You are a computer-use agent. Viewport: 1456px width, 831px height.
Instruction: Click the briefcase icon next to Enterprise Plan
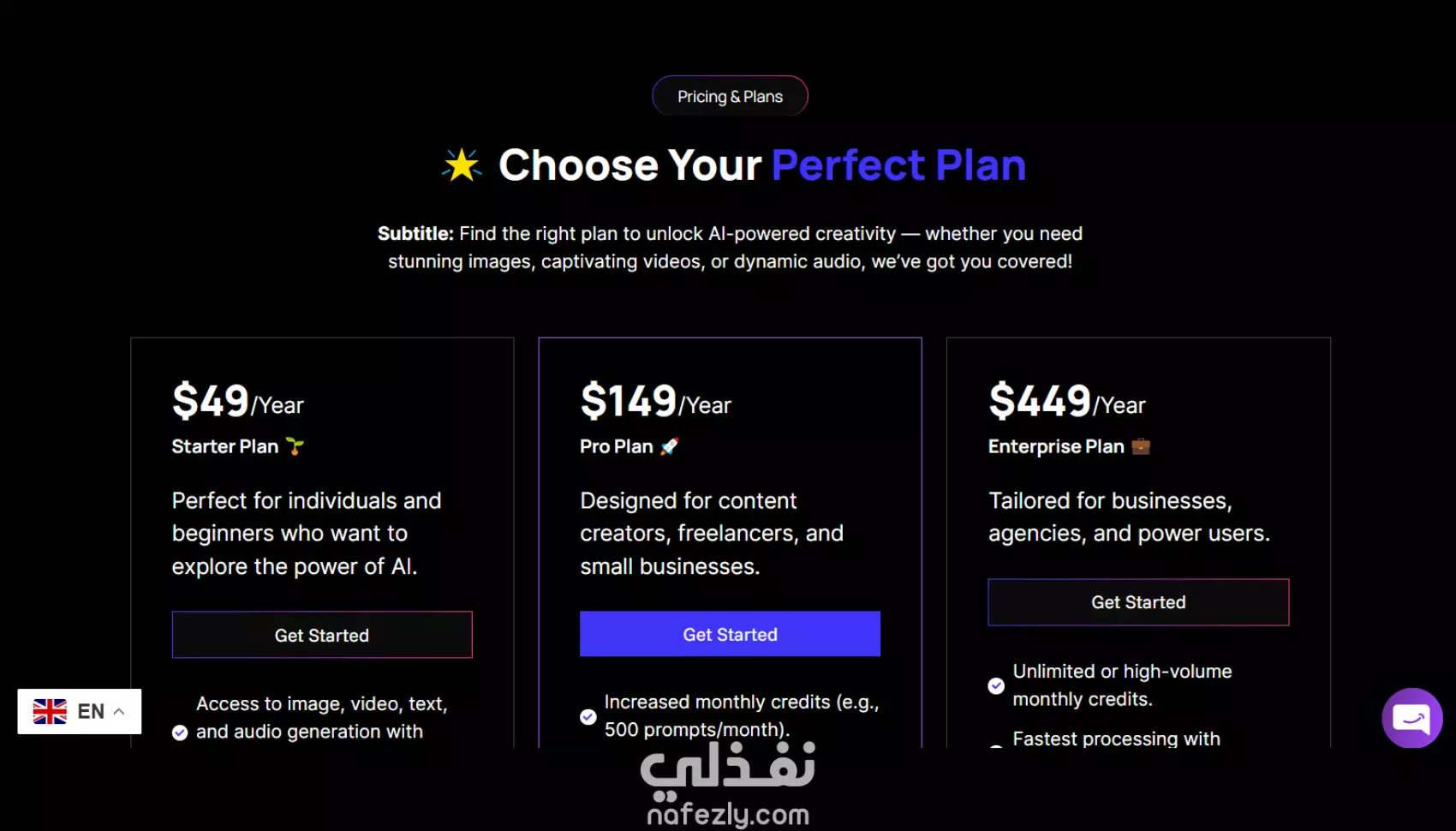click(1141, 446)
